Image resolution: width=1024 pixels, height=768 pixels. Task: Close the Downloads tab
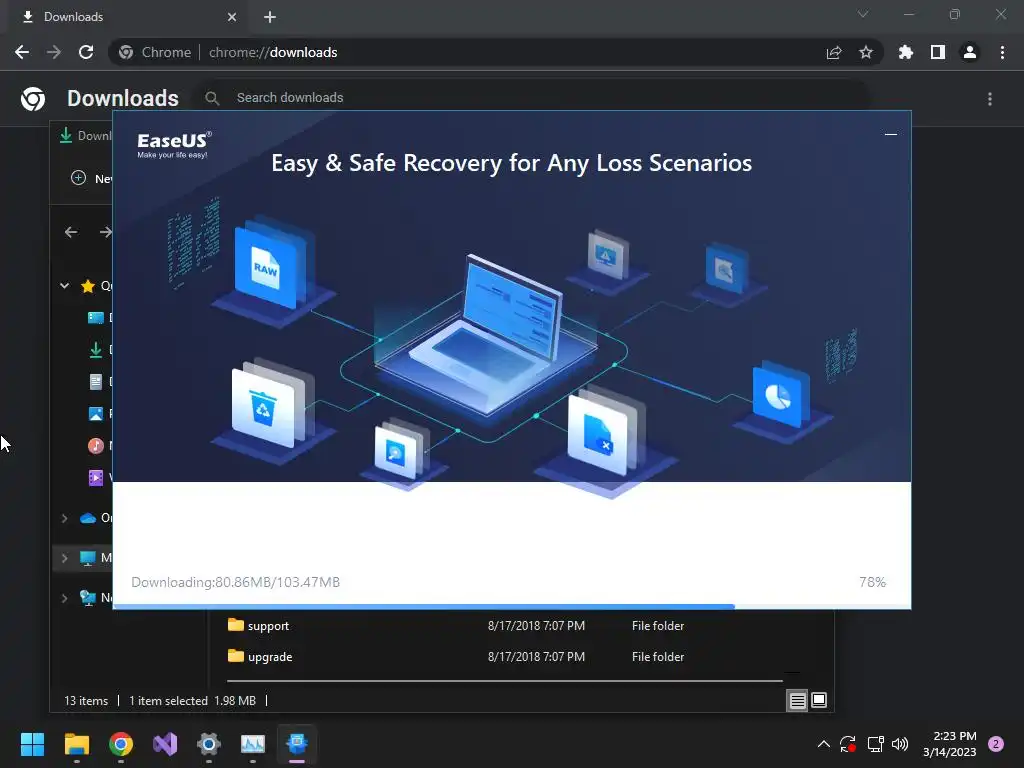(x=232, y=17)
